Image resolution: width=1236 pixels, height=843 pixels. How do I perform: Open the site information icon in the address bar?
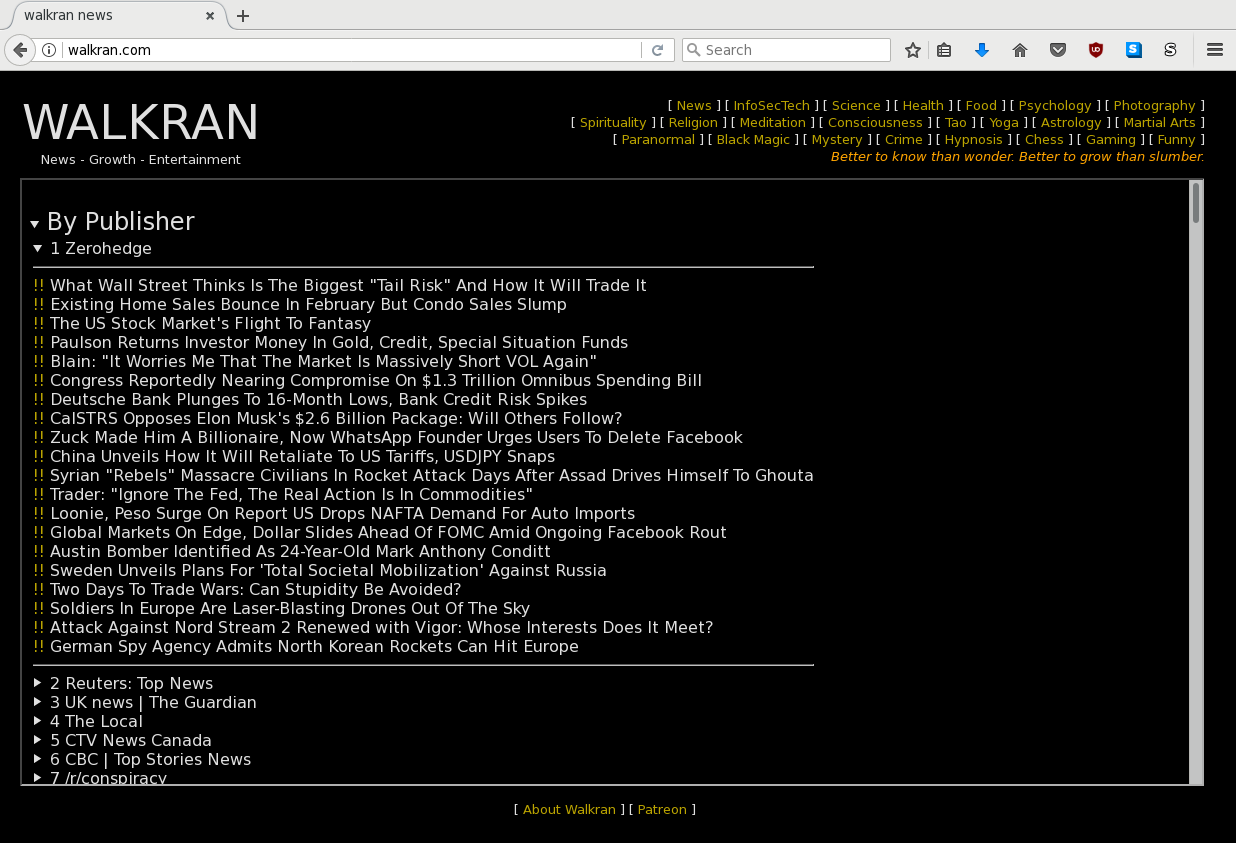(49, 50)
